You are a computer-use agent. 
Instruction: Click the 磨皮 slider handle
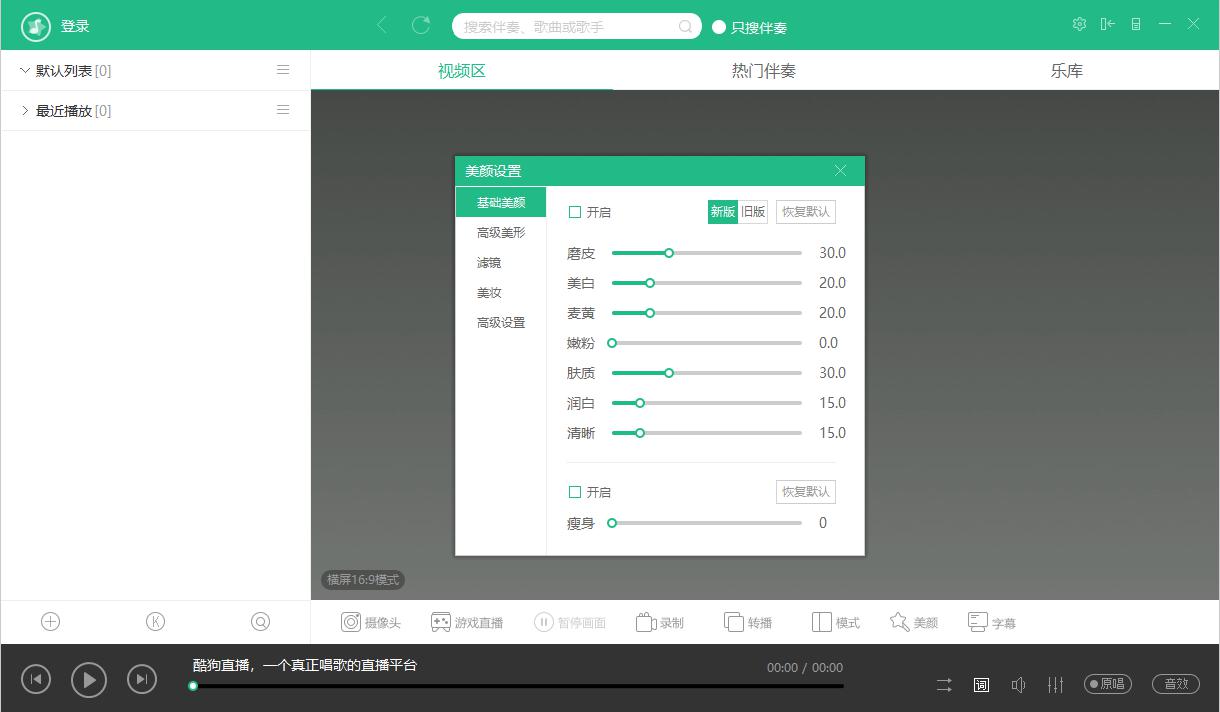(669, 253)
